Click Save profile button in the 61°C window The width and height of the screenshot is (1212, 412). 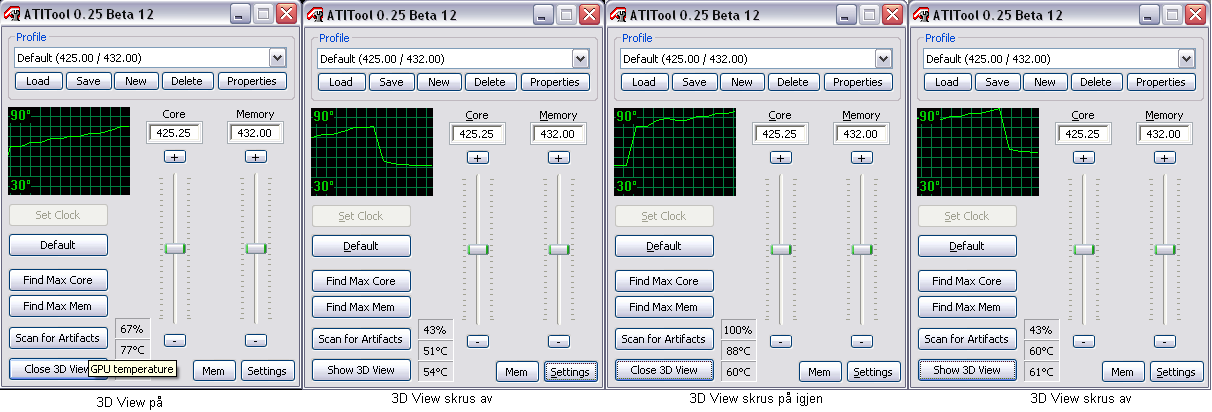[998, 82]
